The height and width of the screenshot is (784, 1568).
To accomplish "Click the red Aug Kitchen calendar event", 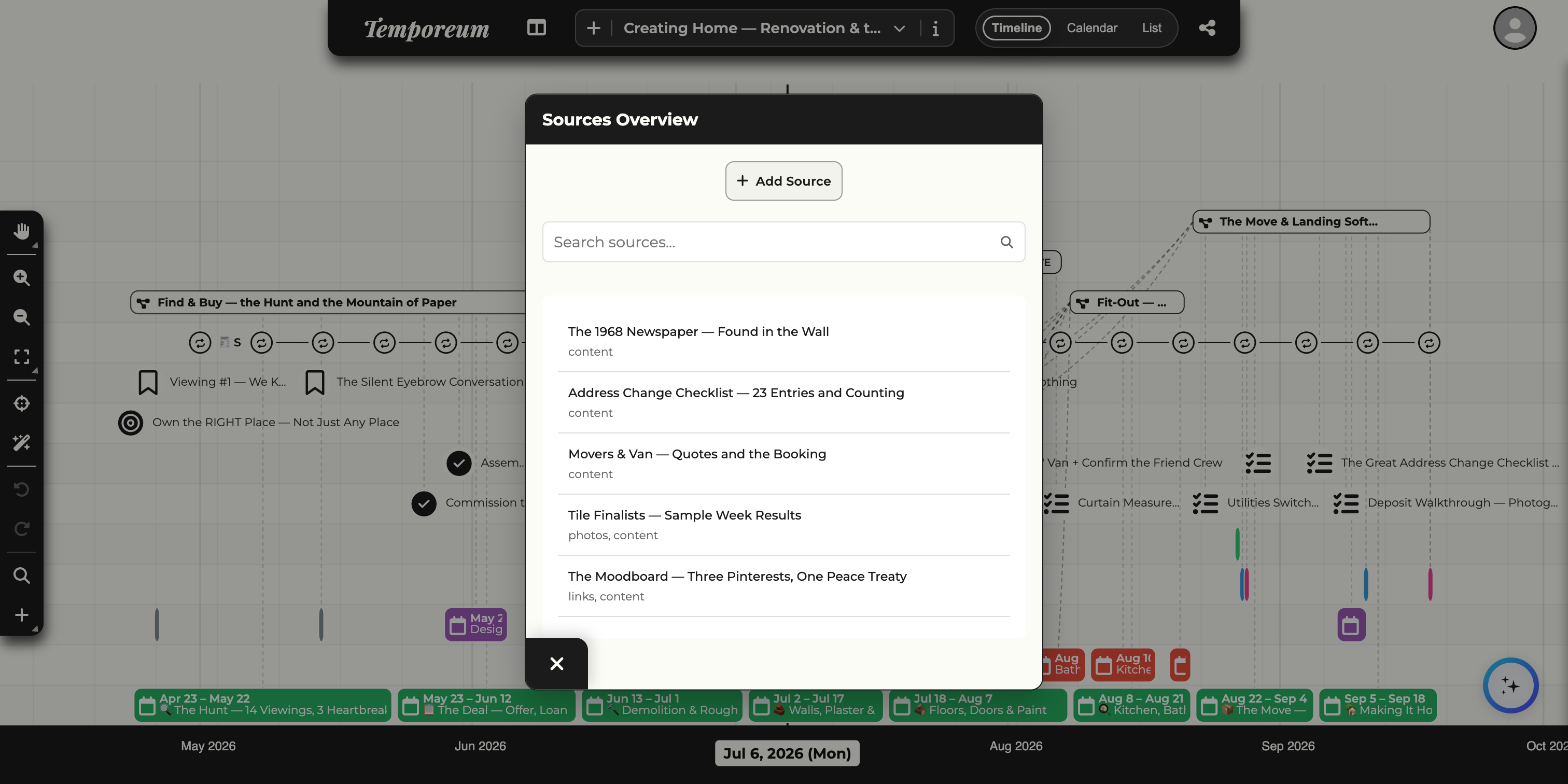I will (x=1123, y=665).
